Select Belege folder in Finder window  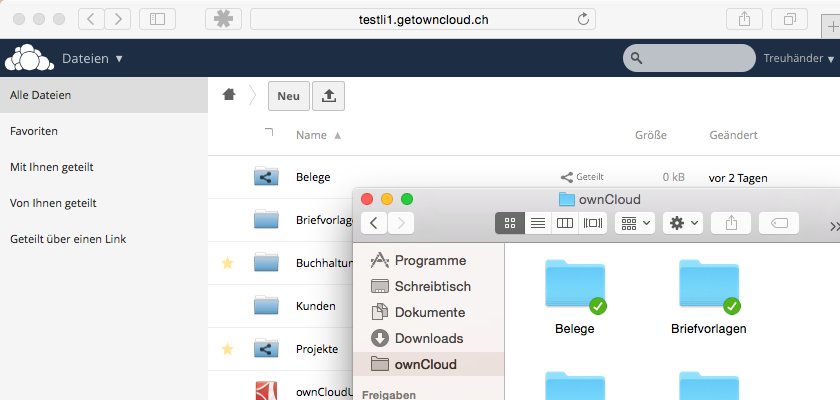[575, 297]
